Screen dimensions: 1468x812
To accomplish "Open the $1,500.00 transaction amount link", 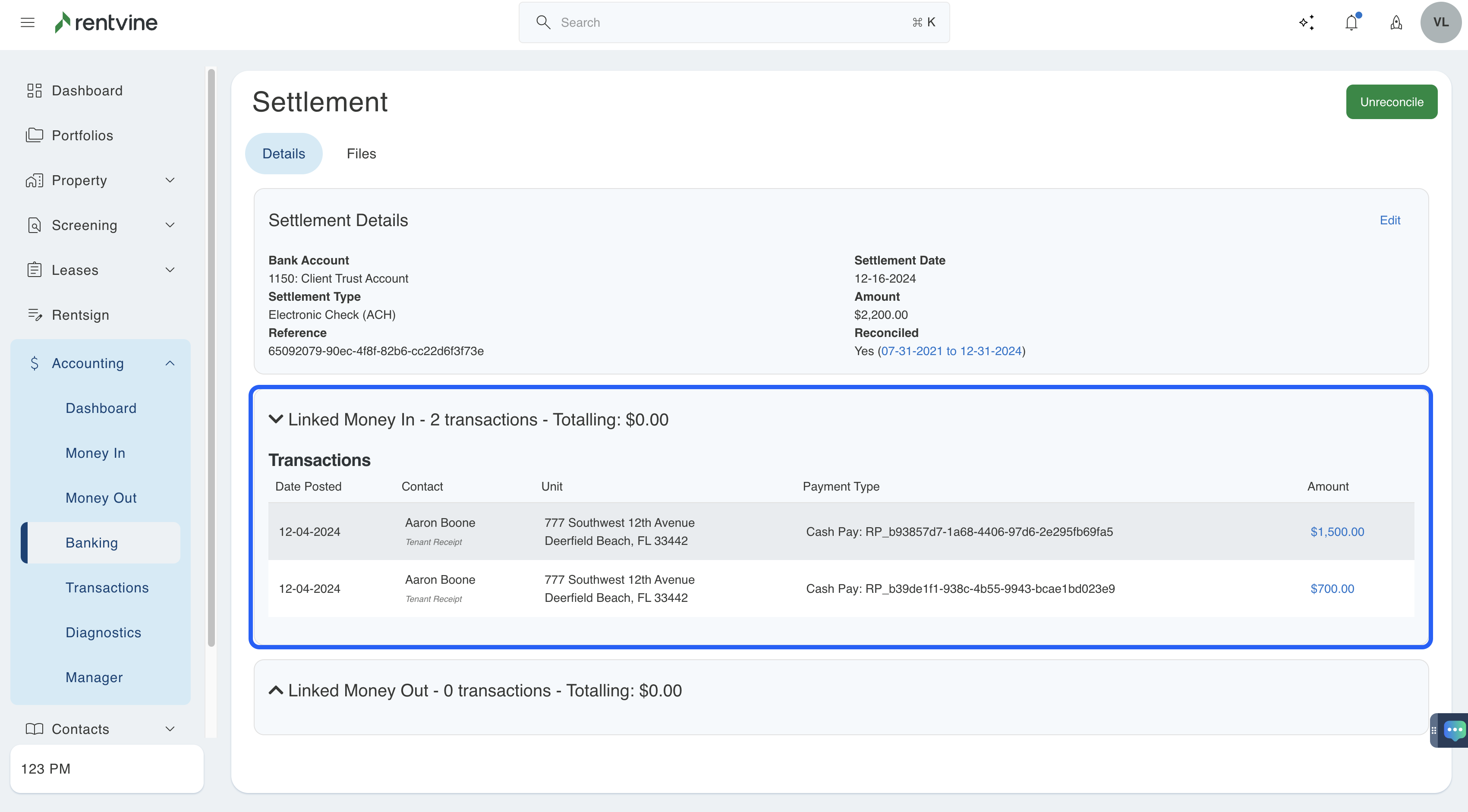I will coord(1337,532).
